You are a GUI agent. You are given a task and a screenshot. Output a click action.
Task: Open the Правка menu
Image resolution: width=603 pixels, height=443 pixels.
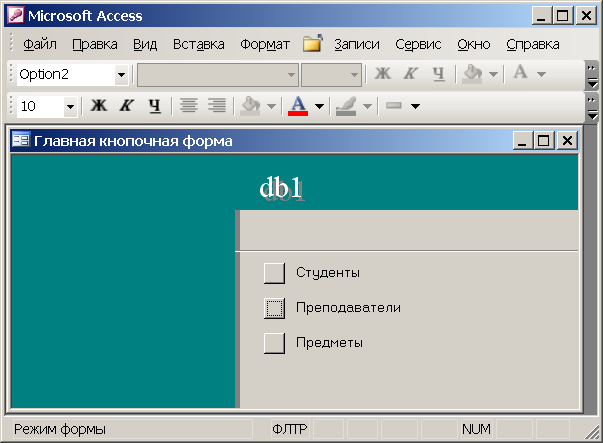(x=95, y=44)
